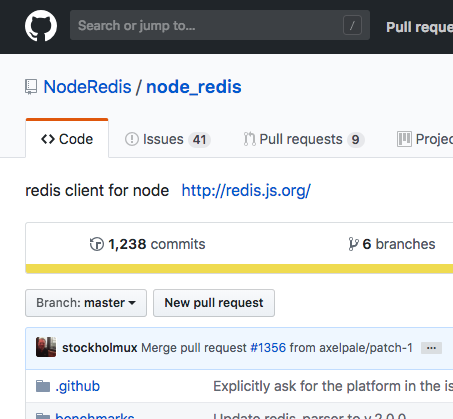Switch to the Issues tab
Image resolution: width=453 pixels, height=419 pixels.
pyautogui.click(x=168, y=139)
